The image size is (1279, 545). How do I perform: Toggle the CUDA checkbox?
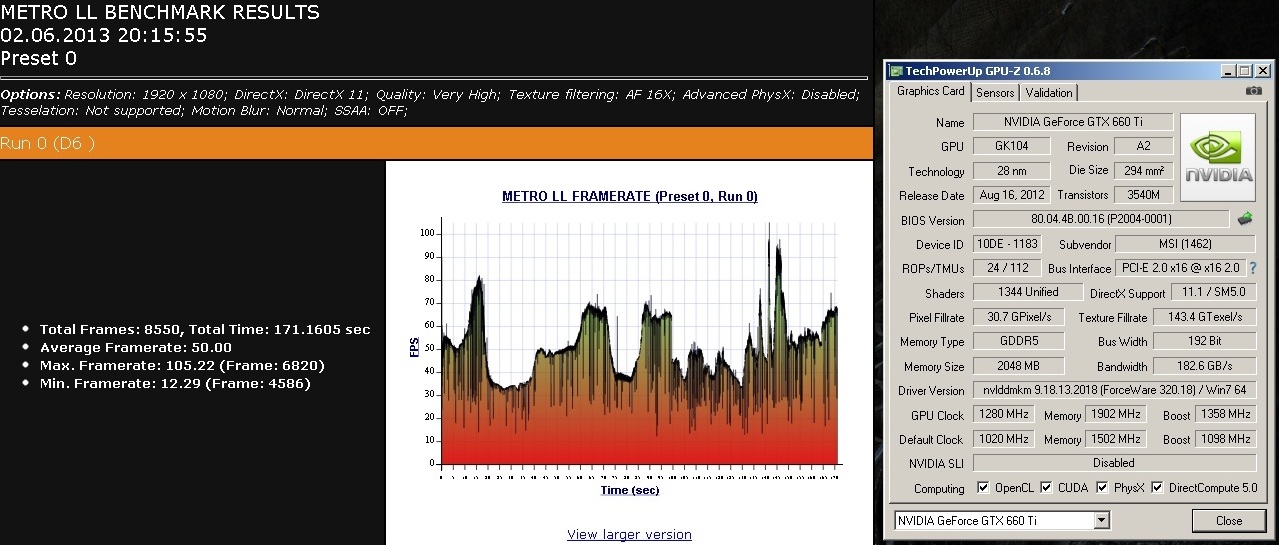click(x=1046, y=488)
